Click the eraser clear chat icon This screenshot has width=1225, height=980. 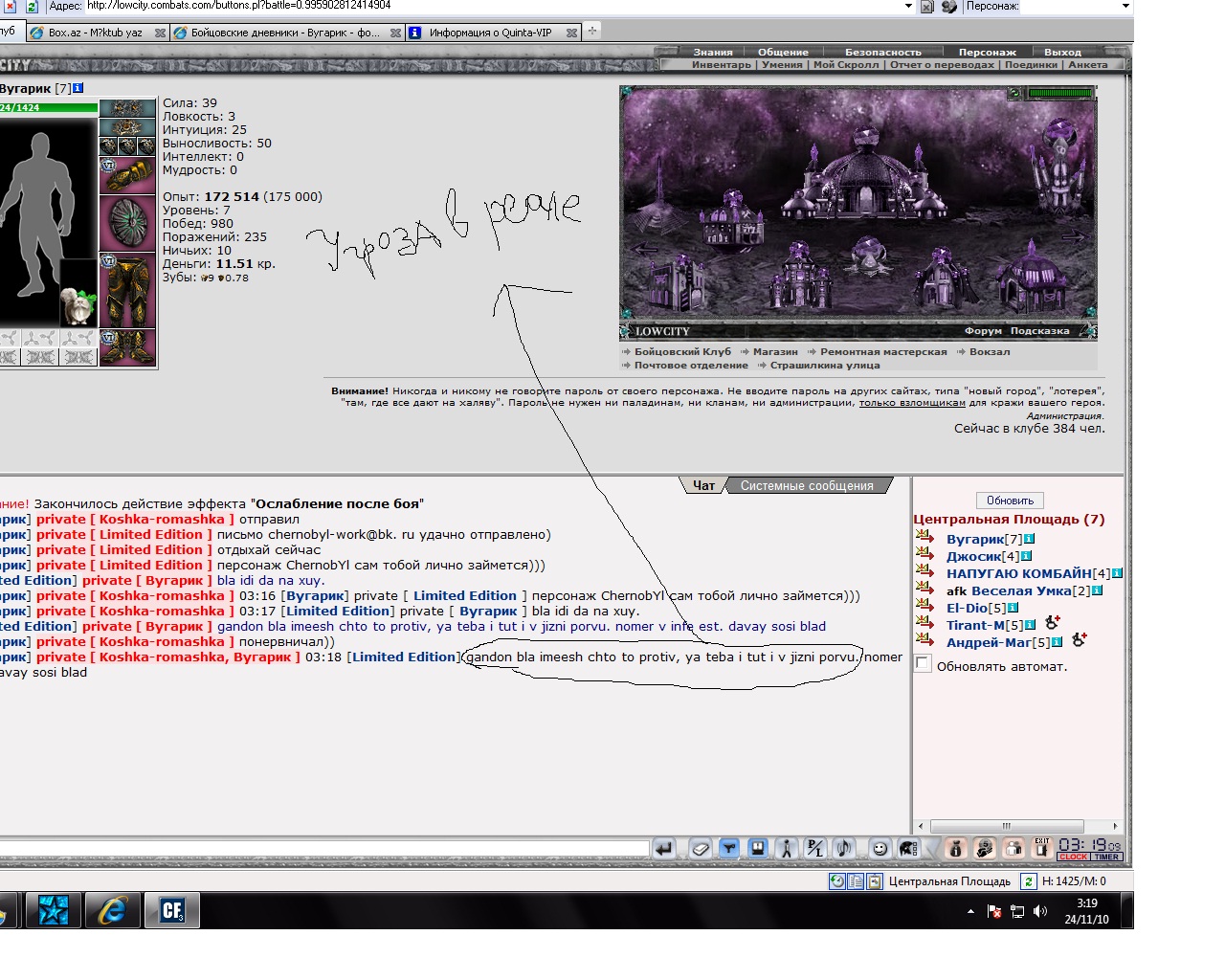click(x=701, y=848)
